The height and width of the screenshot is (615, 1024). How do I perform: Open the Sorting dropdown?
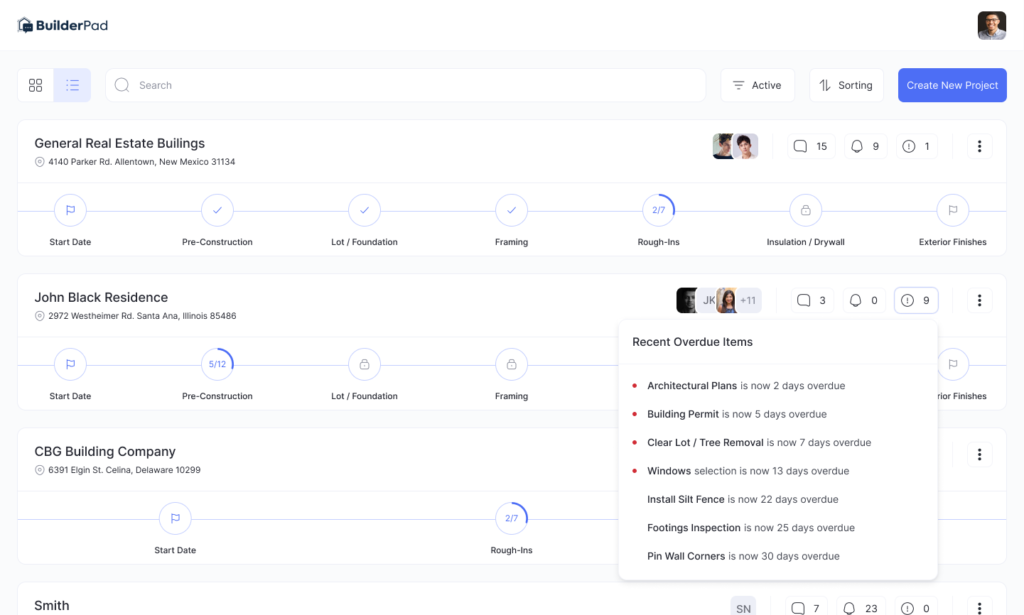point(846,85)
